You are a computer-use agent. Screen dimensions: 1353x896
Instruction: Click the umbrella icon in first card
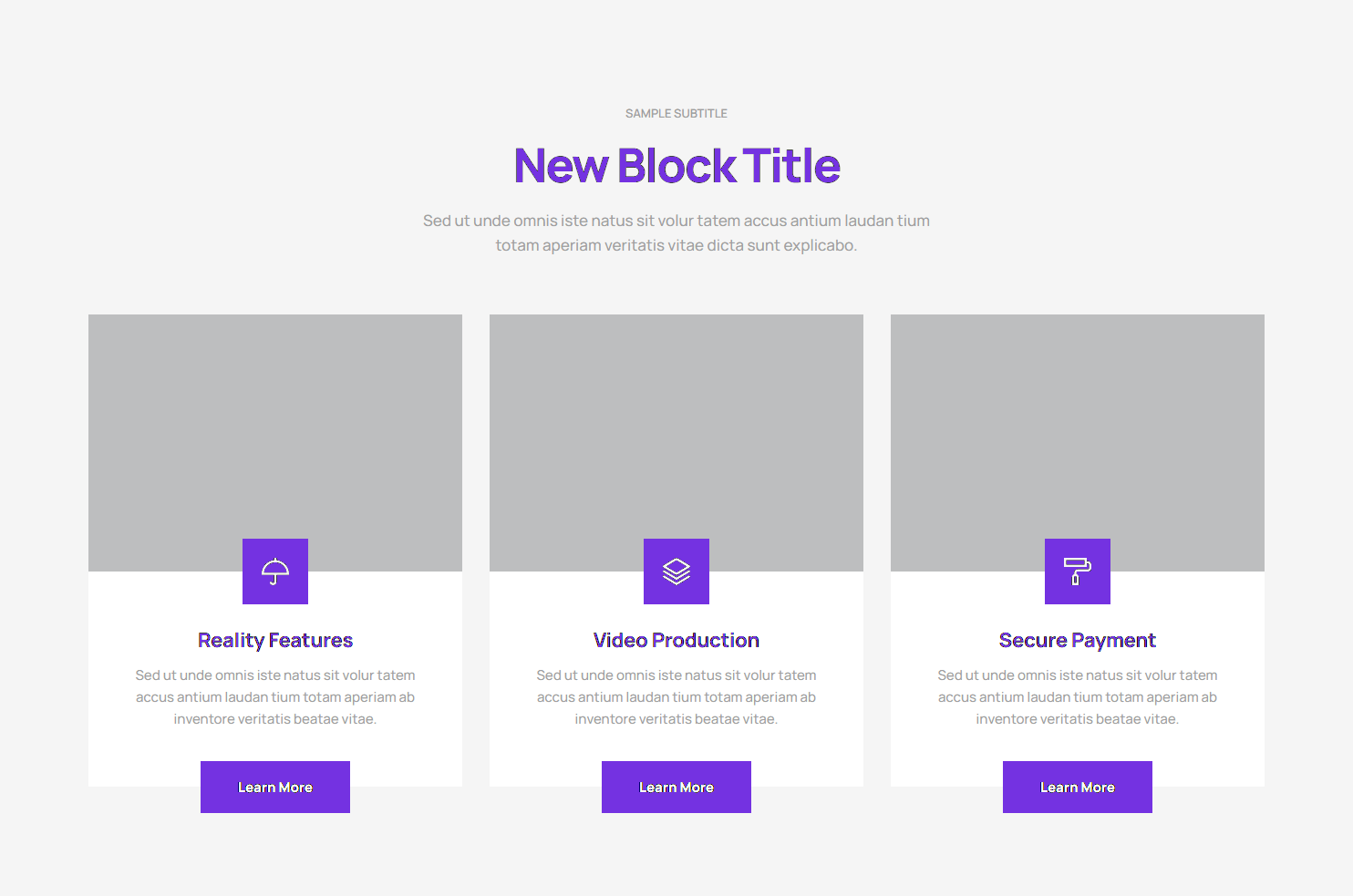click(x=275, y=572)
